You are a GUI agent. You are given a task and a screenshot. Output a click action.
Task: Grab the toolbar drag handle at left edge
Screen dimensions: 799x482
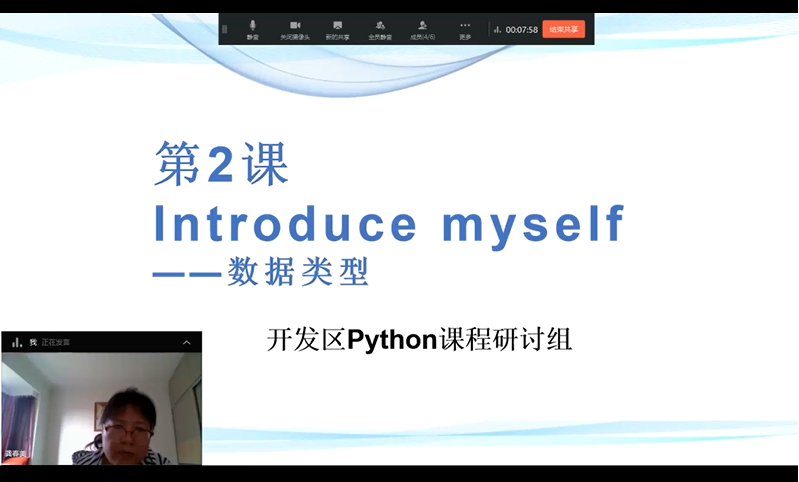pyautogui.click(x=225, y=29)
